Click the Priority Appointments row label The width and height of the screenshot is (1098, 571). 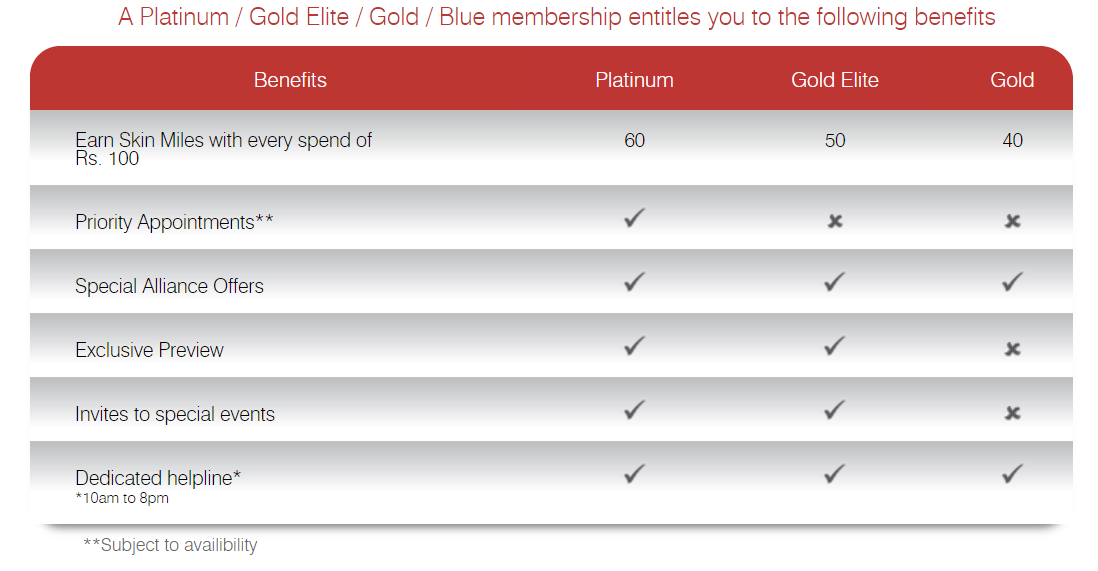(174, 222)
